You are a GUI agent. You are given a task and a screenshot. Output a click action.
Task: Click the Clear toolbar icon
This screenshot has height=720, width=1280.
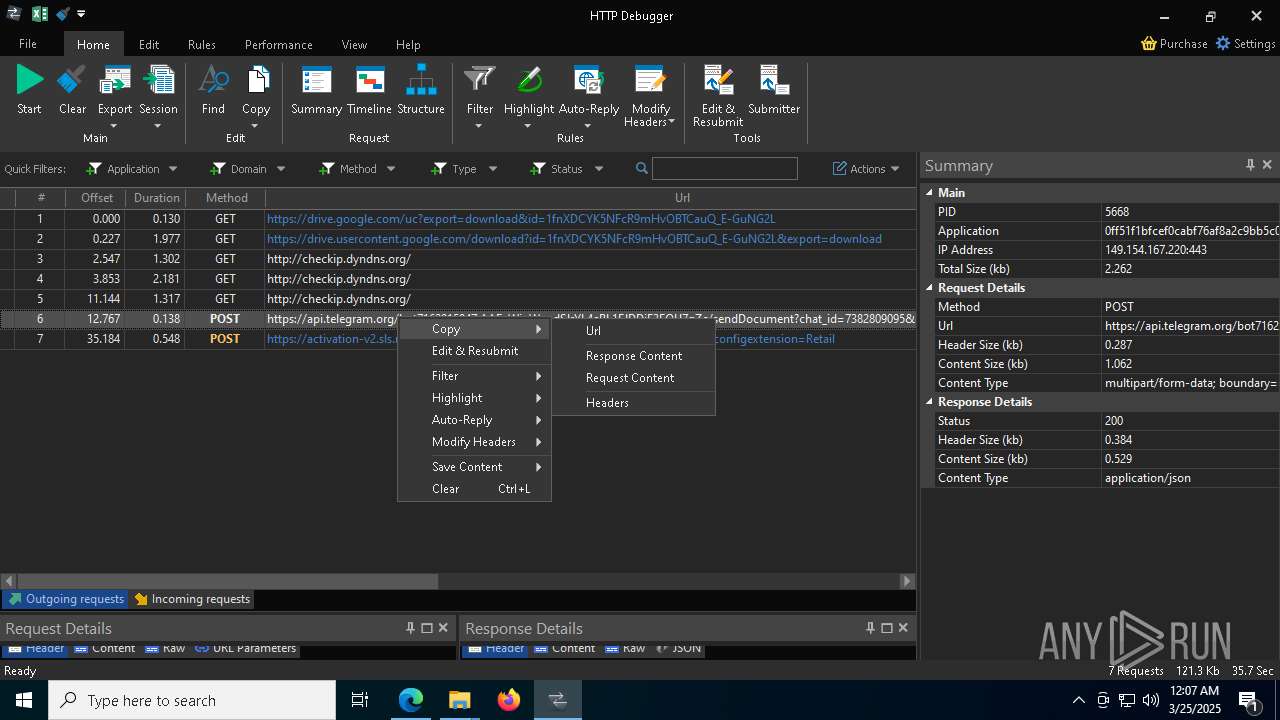72,80
